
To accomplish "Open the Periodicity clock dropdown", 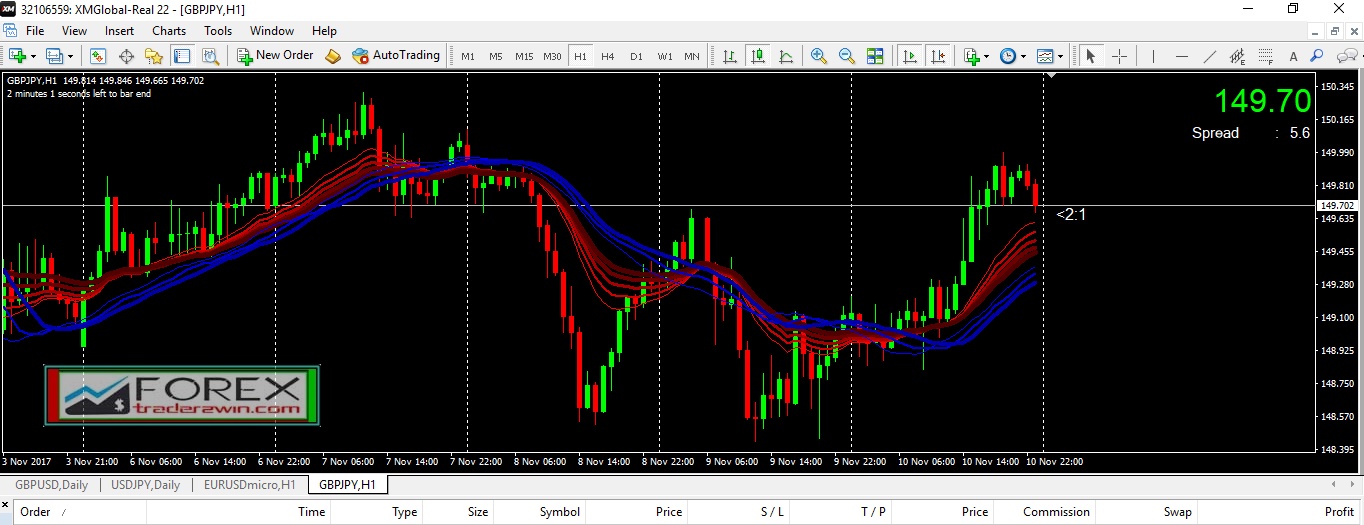I will 1022,56.
